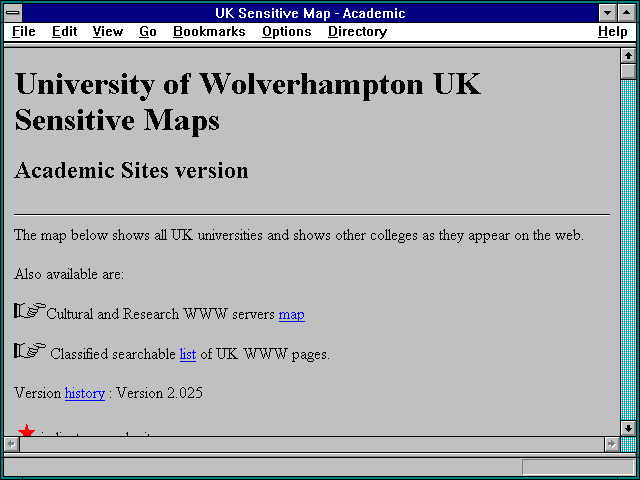This screenshot has width=640, height=480.
Task: Open the searchable list link
Action: 188,354
